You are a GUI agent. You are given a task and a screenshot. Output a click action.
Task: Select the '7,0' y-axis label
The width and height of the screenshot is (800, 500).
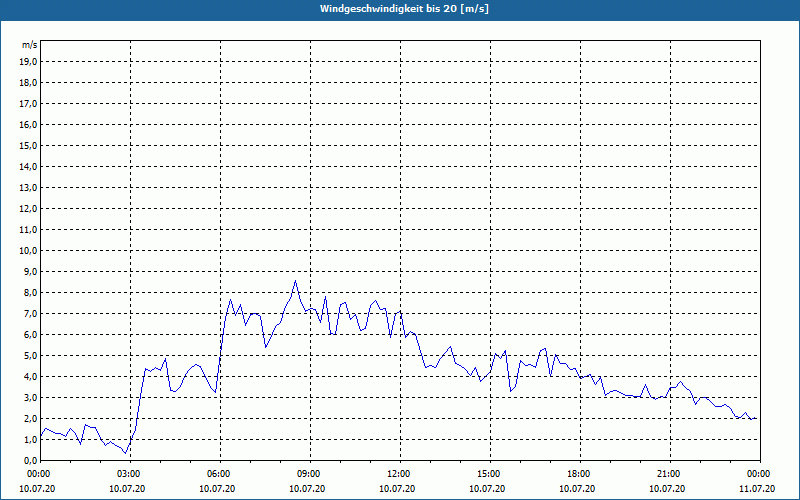pyautogui.click(x=31, y=314)
